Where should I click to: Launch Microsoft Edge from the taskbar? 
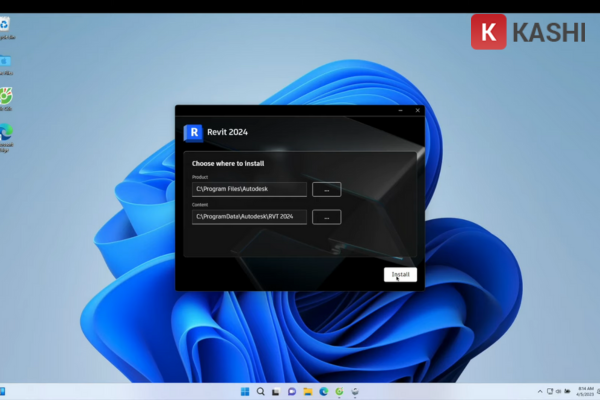click(x=323, y=391)
